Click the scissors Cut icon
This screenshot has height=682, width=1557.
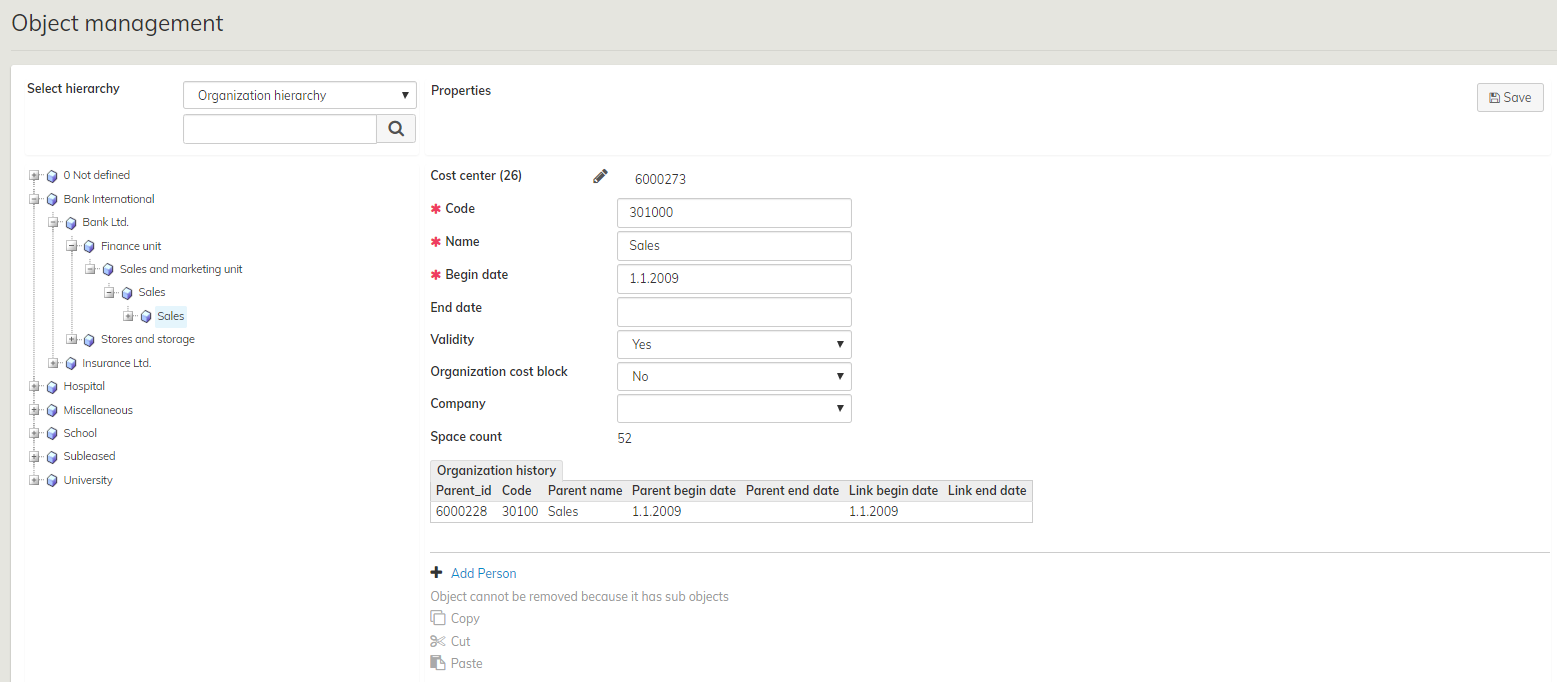pos(437,641)
